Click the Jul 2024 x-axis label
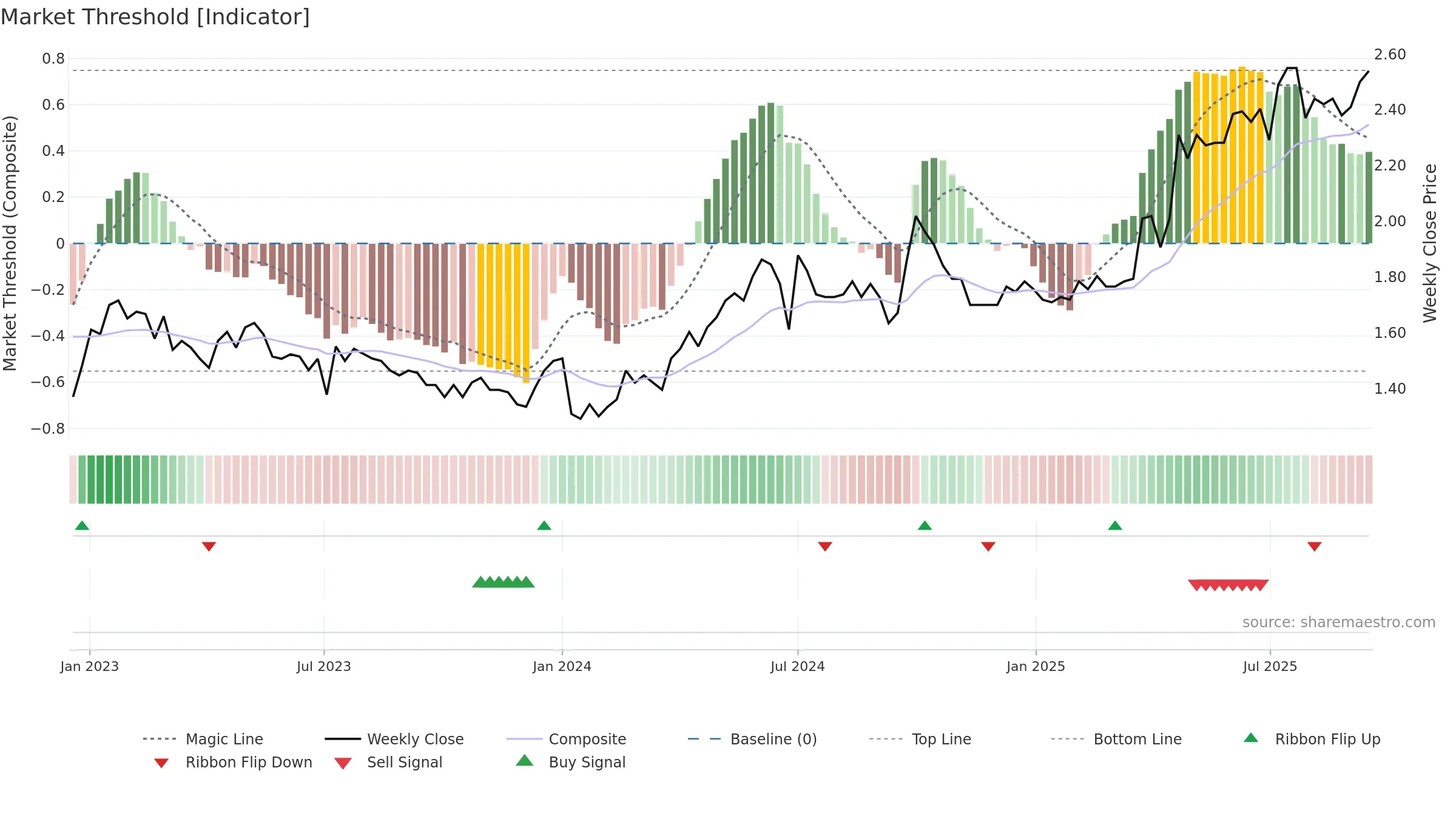The image size is (1456, 819). [x=798, y=666]
